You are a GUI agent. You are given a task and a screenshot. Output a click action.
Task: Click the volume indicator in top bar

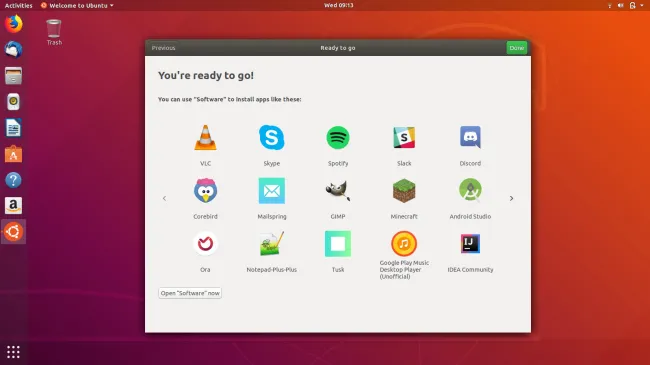tap(621, 5)
